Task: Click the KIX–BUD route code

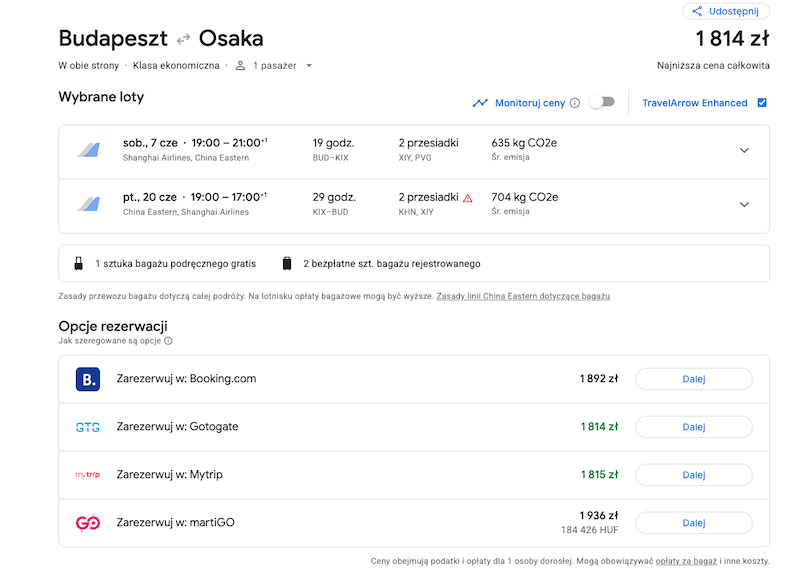Action: (x=331, y=212)
